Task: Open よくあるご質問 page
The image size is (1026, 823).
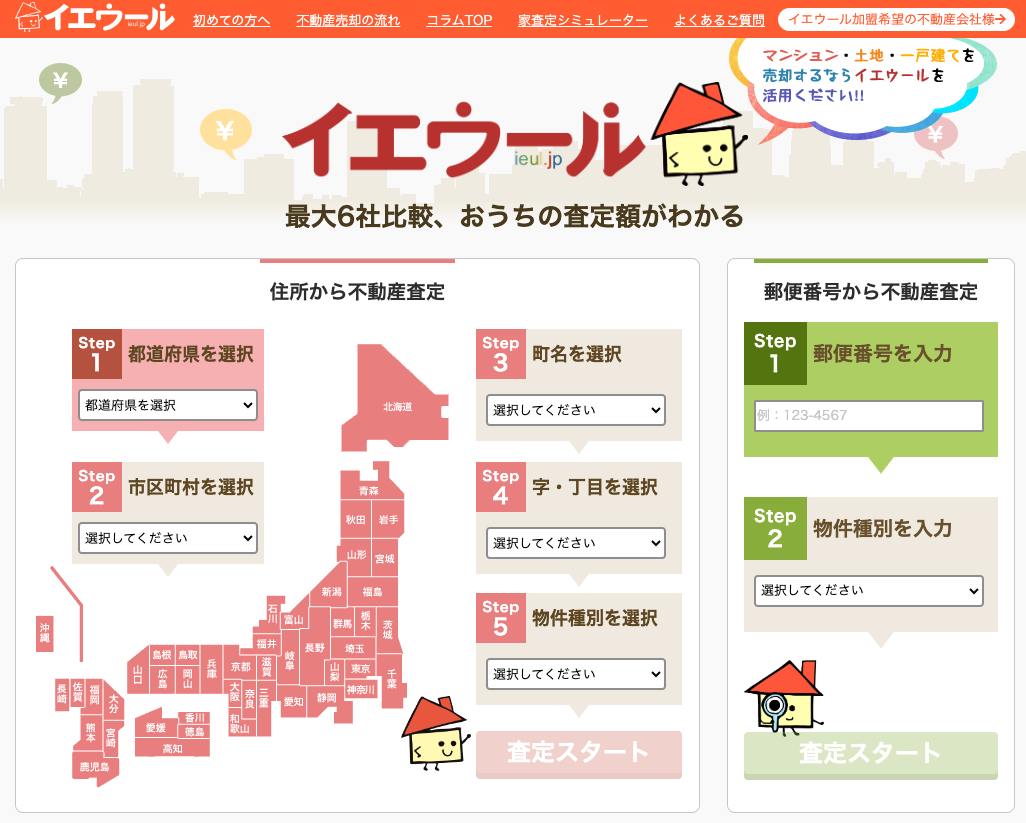Action: [x=719, y=20]
